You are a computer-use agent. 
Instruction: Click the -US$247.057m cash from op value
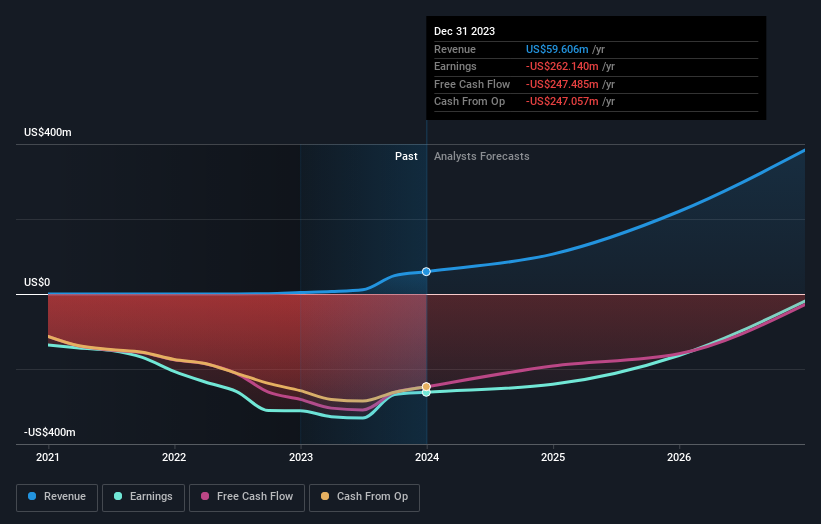[x=562, y=102]
